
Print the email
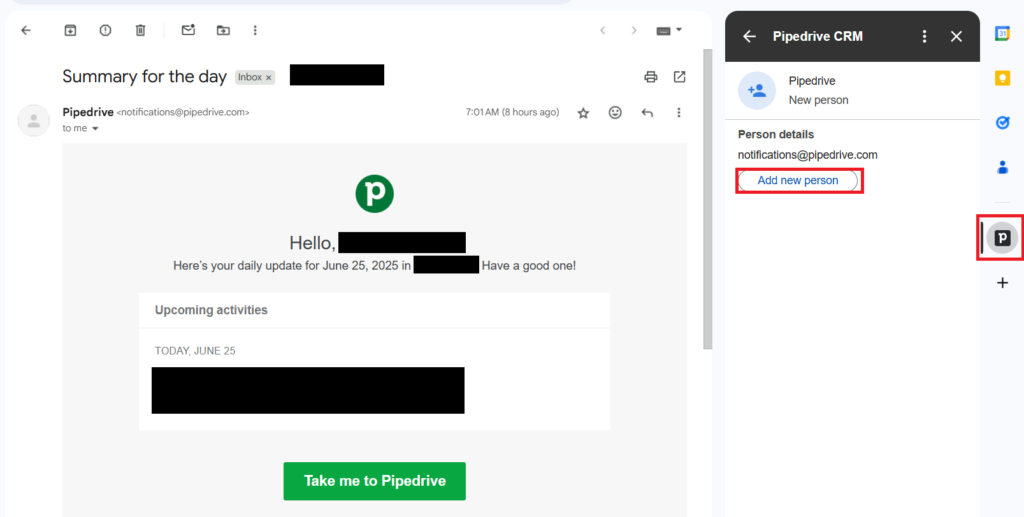click(650, 77)
